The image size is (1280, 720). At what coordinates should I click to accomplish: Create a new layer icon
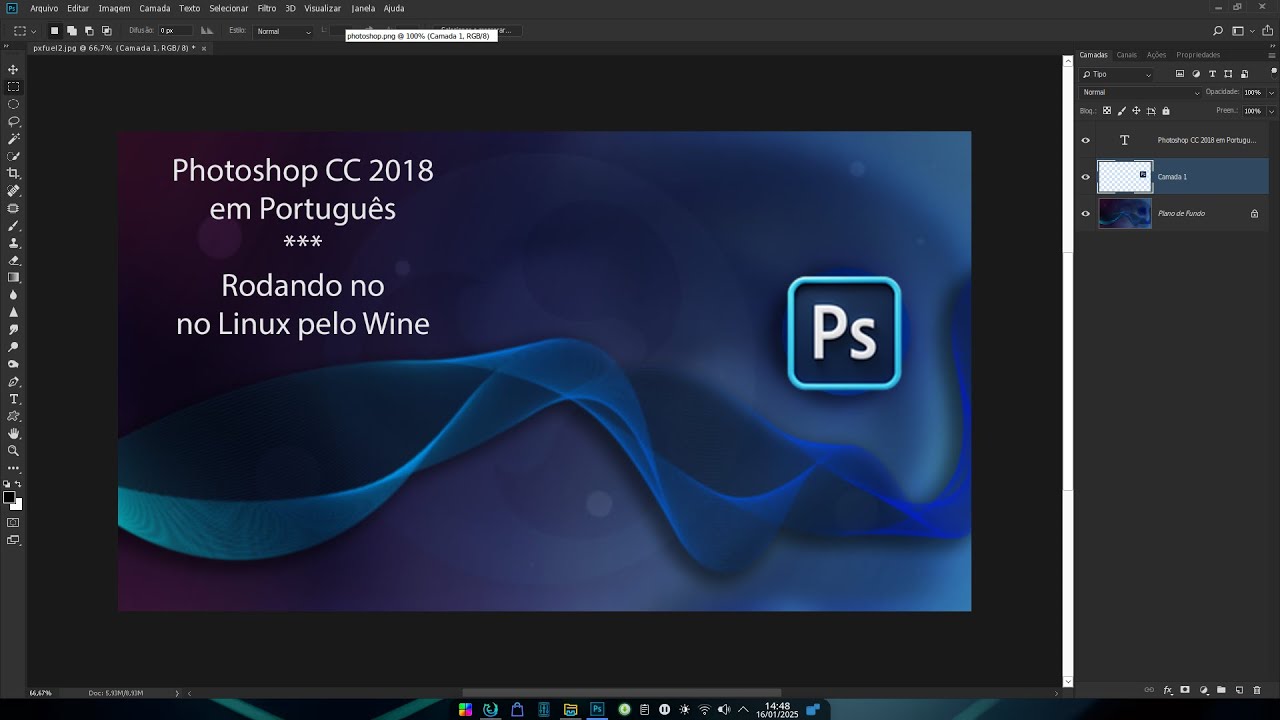pos(1239,690)
